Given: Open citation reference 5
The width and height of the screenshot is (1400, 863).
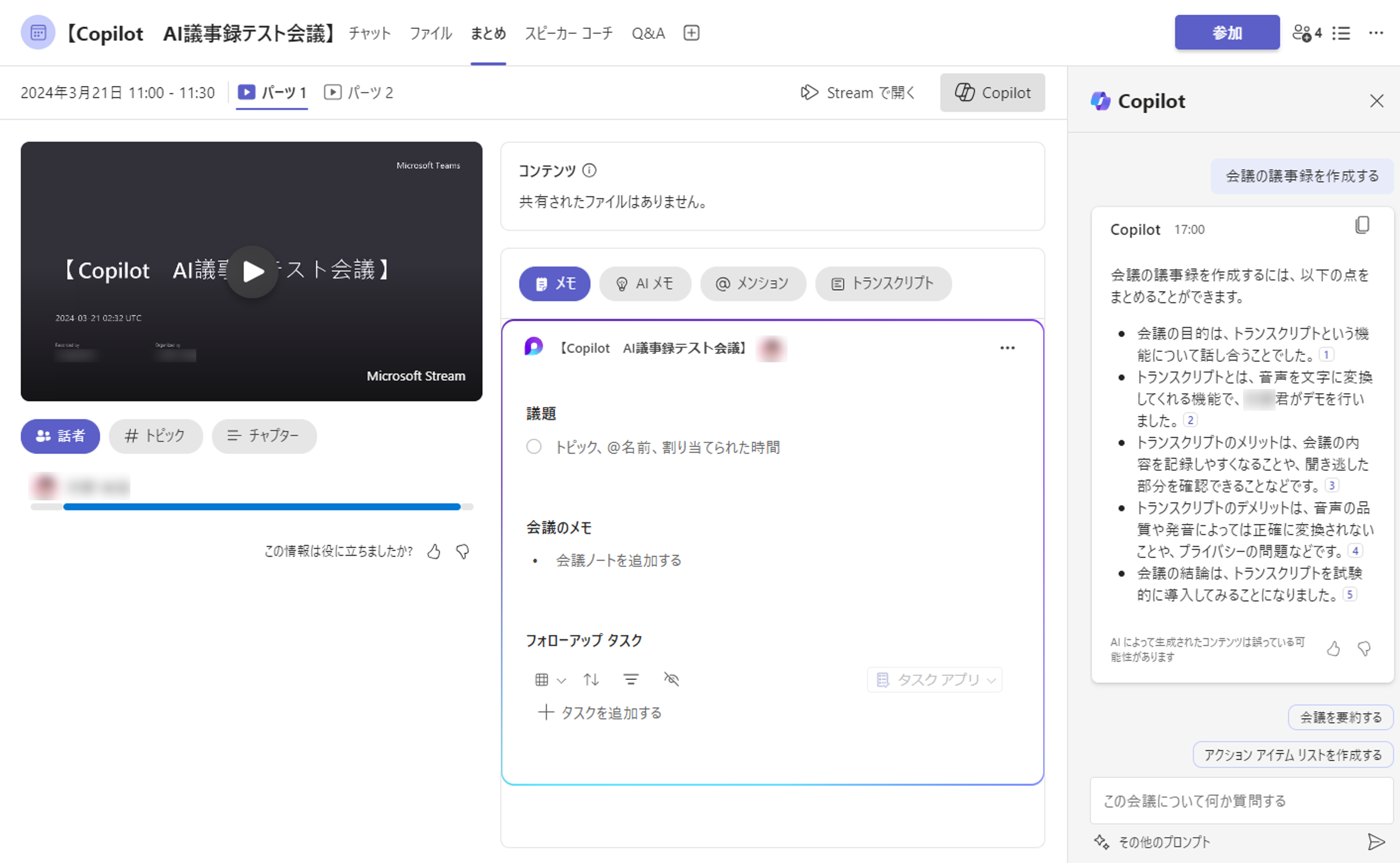Looking at the screenshot, I should pos(1349,594).
